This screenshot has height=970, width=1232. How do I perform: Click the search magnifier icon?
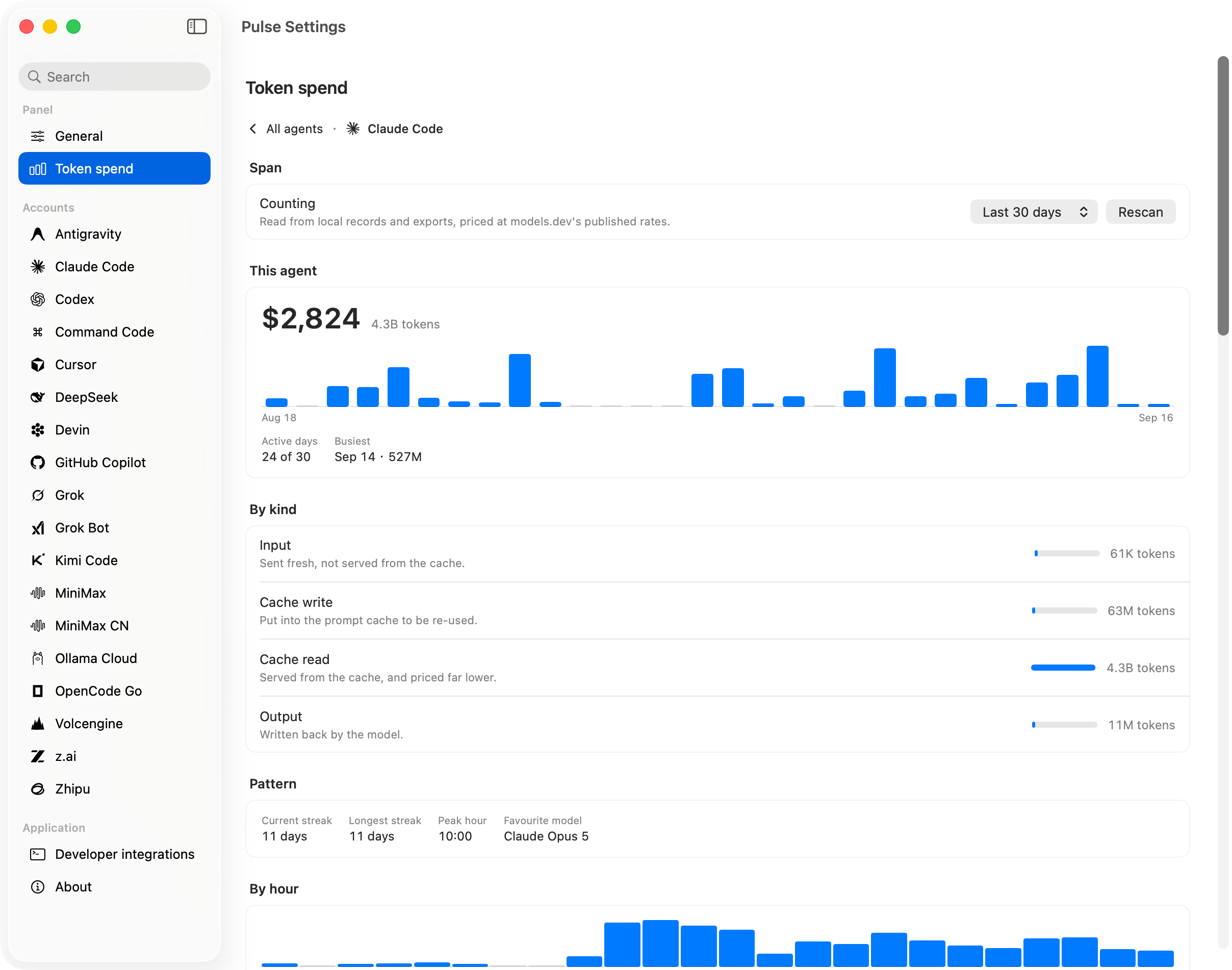tap(34, 76)
